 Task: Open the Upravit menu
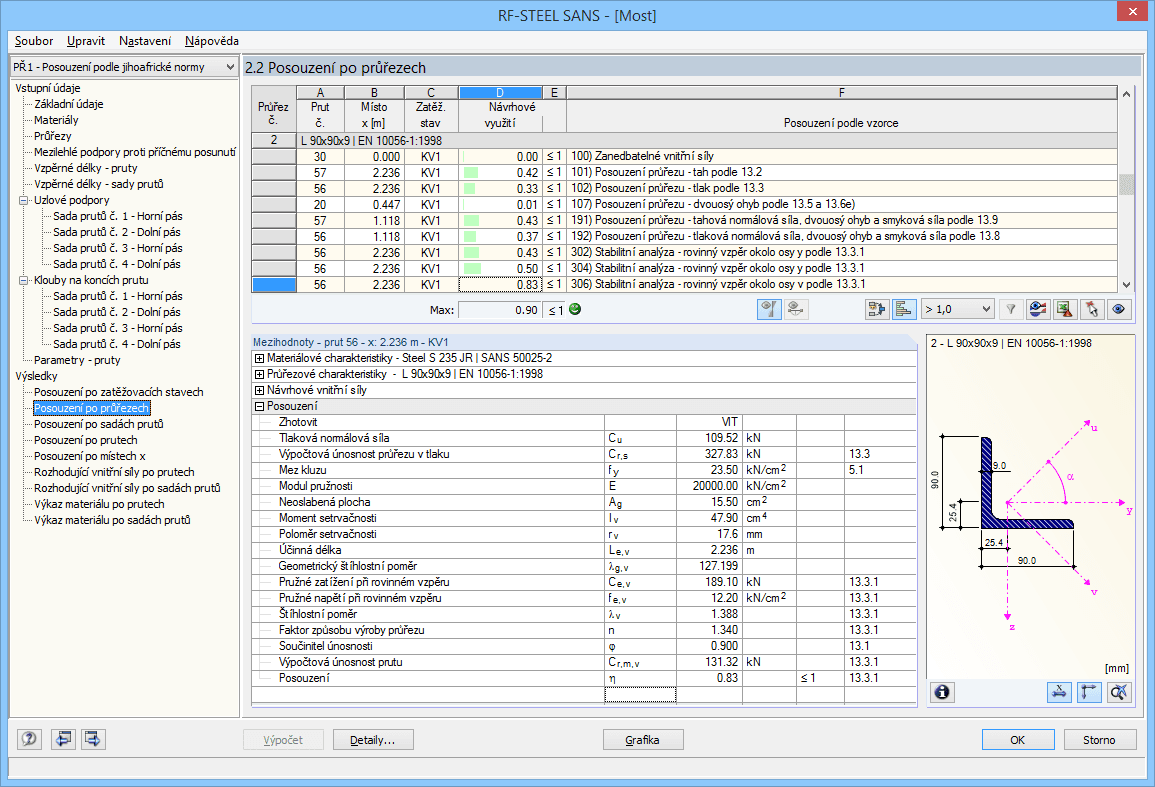(85, 41)
